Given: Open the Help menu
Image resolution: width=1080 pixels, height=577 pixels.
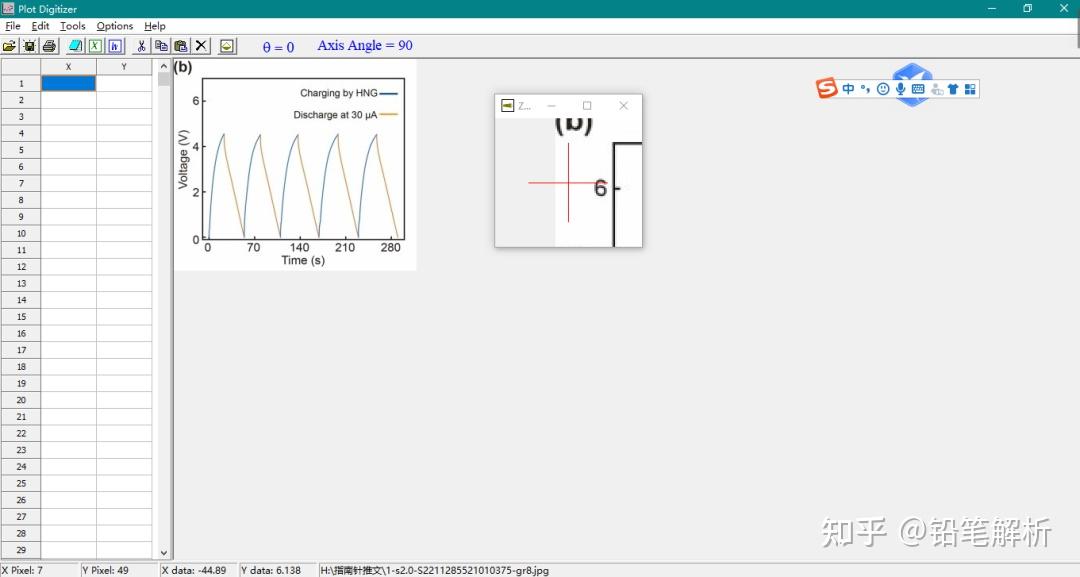Looking at the screenshot, I should [155, 26].
